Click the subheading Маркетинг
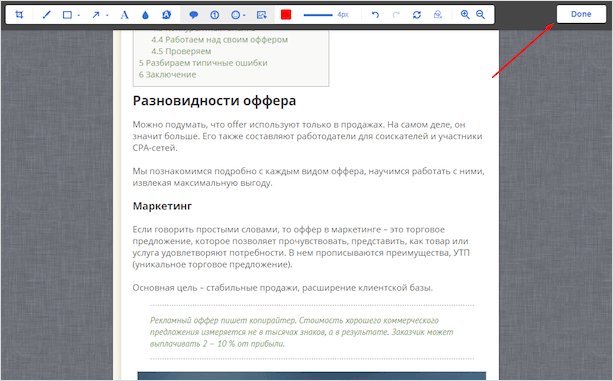Image resolution: width=613 pixels, height=381 pixels. pos(162,206)
